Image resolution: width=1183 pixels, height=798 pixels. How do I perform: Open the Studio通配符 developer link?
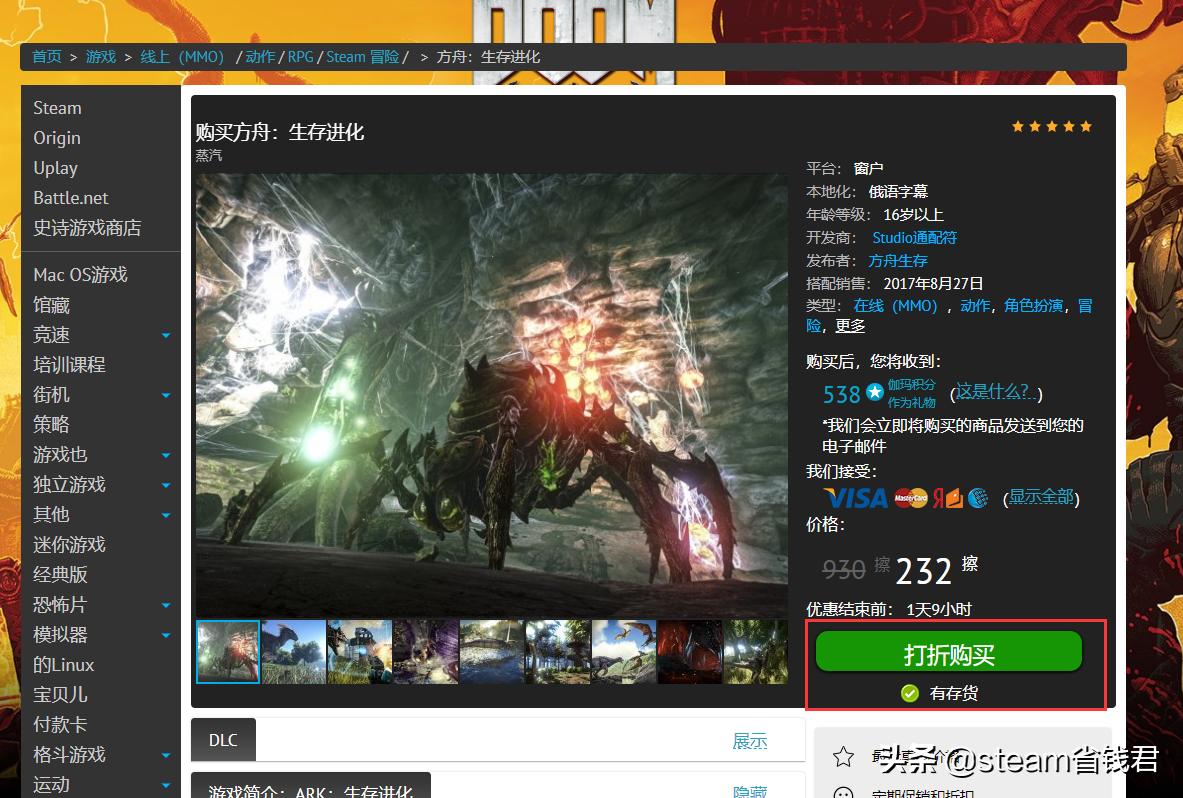pos(913,237)
